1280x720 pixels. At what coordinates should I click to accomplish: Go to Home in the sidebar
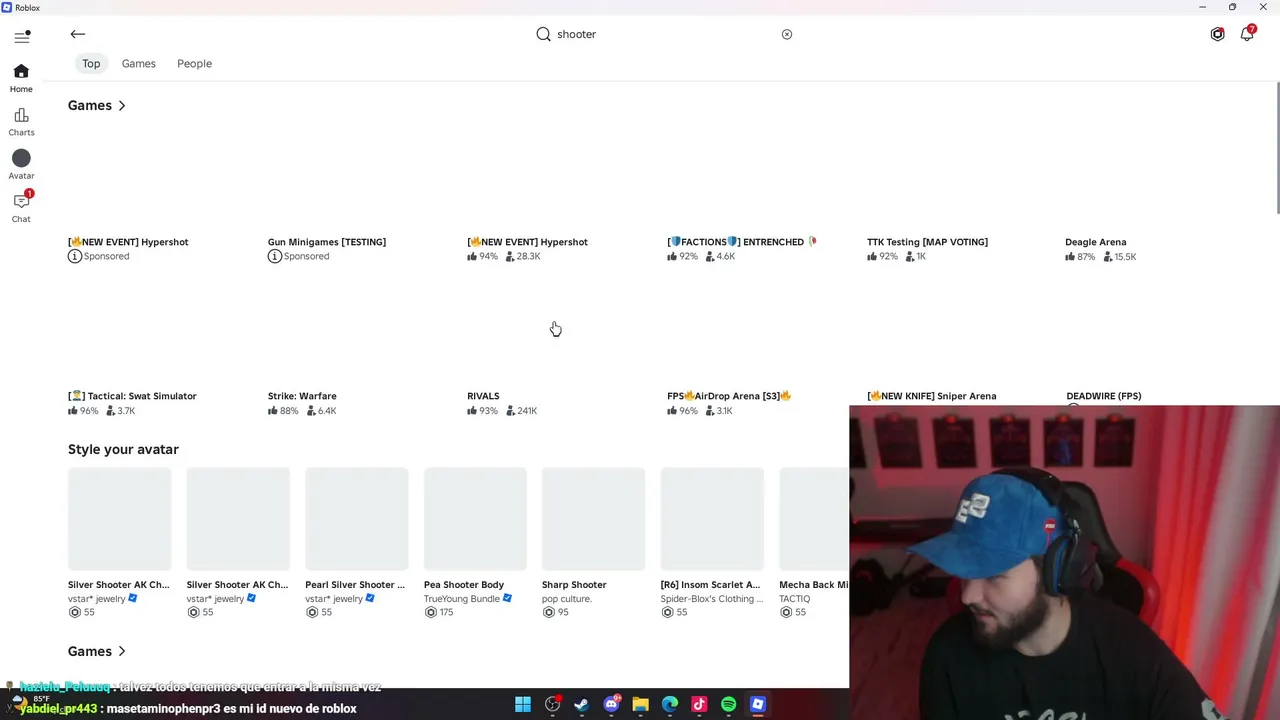(21, 77)
